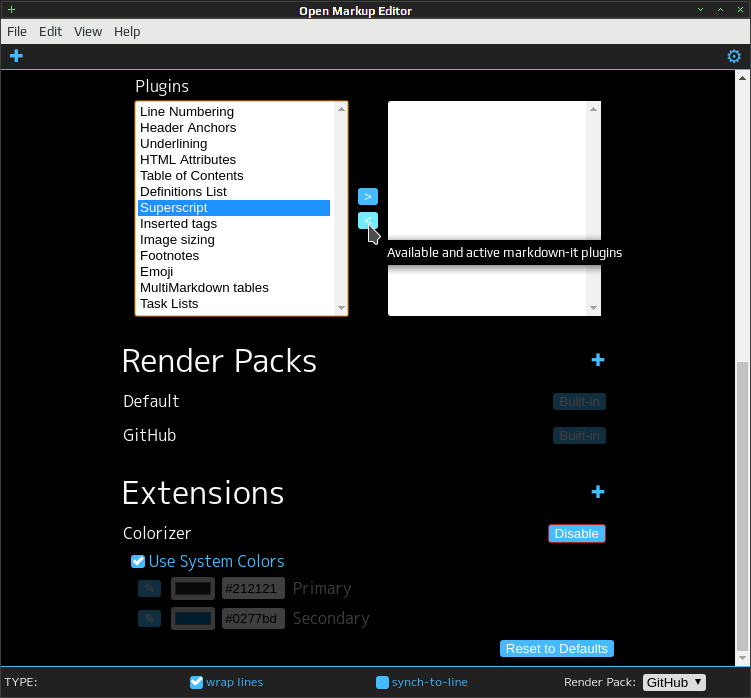Click the settings page scrollbar thumb
751x698 pixels.
[742, 506]
